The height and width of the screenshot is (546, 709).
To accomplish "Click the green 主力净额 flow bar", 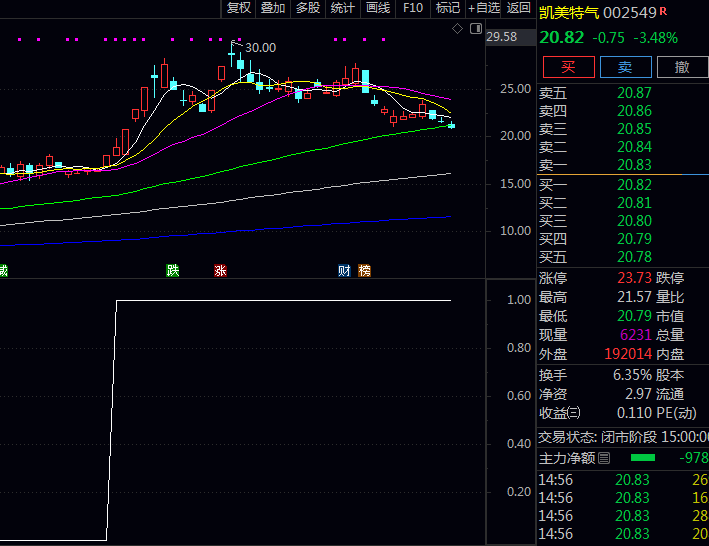I will (x=643, y=458).
